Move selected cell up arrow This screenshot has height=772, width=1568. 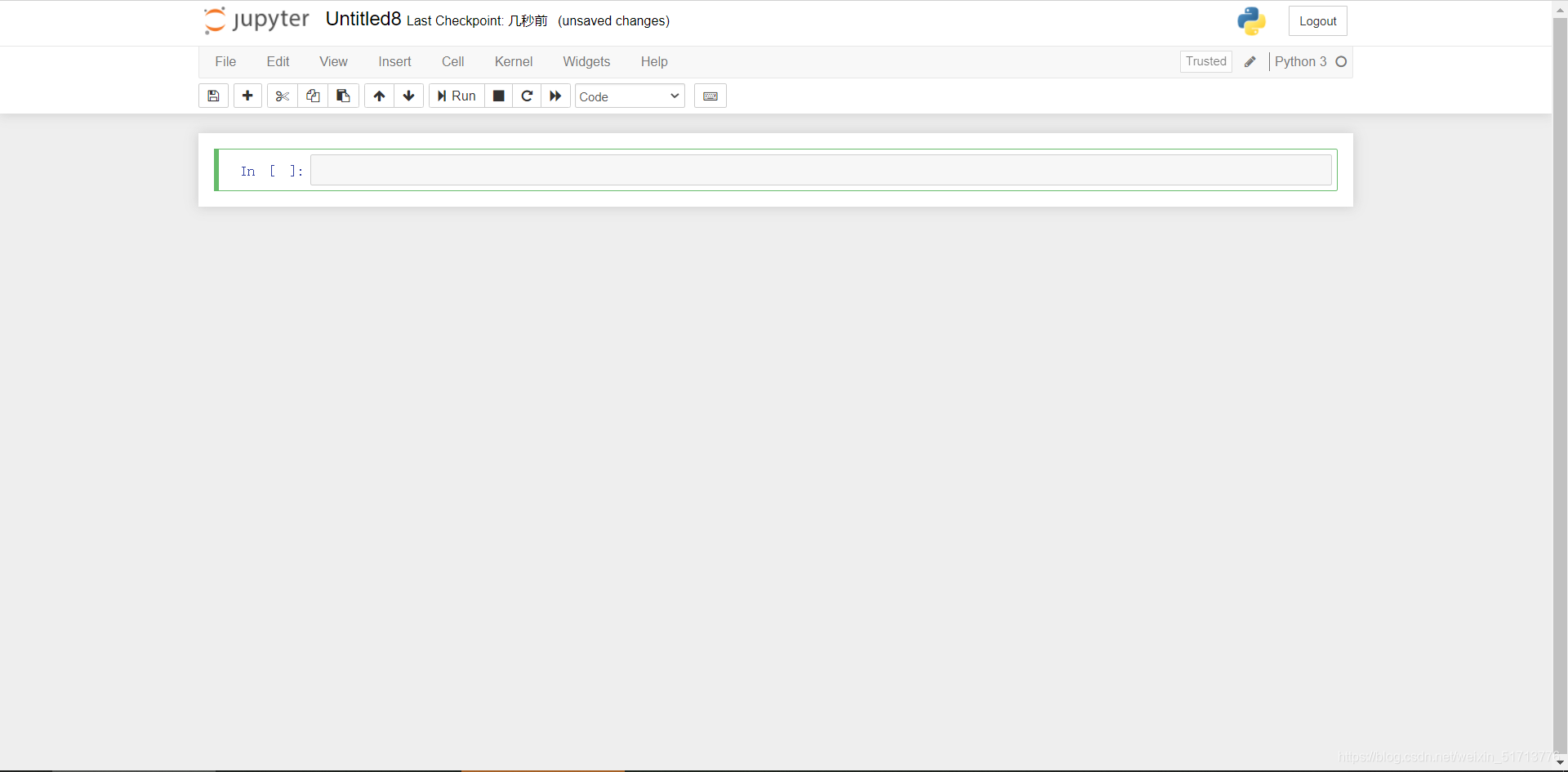[379, 96]
